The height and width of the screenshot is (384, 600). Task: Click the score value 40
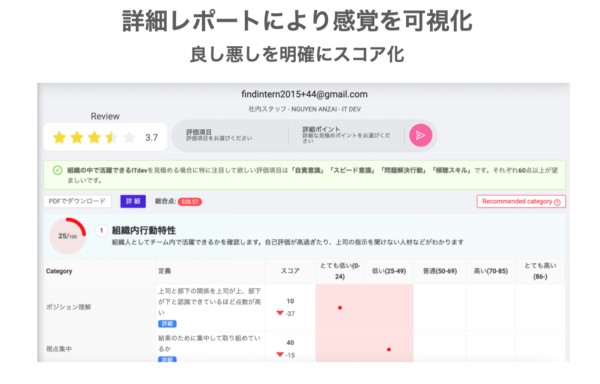pyautogui.click(x=290, y=343)
